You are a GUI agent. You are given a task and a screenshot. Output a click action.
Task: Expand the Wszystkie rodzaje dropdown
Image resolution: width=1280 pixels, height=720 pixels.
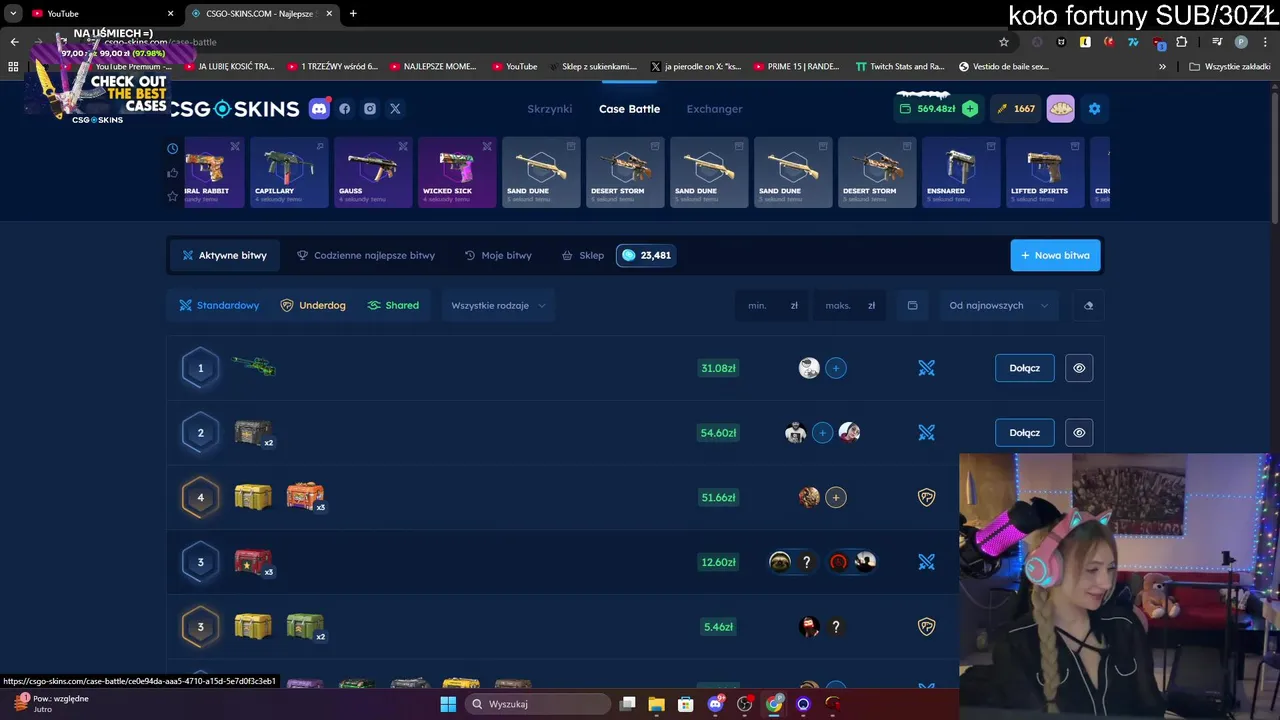498,306
